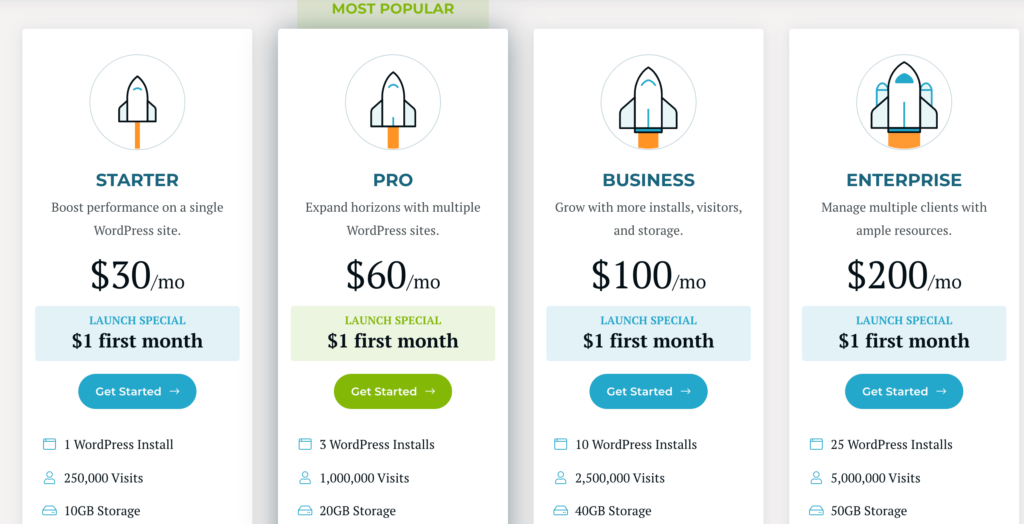Click the BUSINESS plan heading
The height and width of the screenshot is (524, 1024).
[648, 180]
